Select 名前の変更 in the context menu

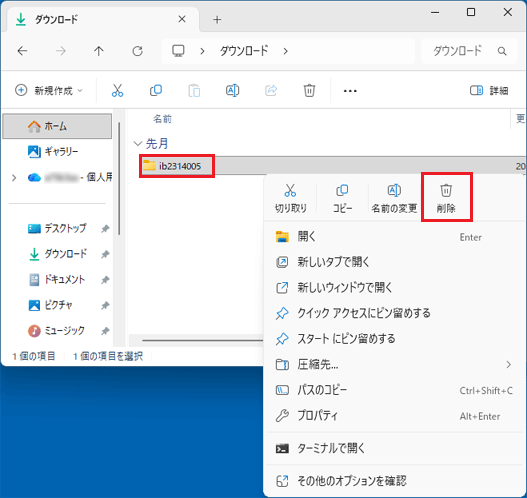point(394,198)
